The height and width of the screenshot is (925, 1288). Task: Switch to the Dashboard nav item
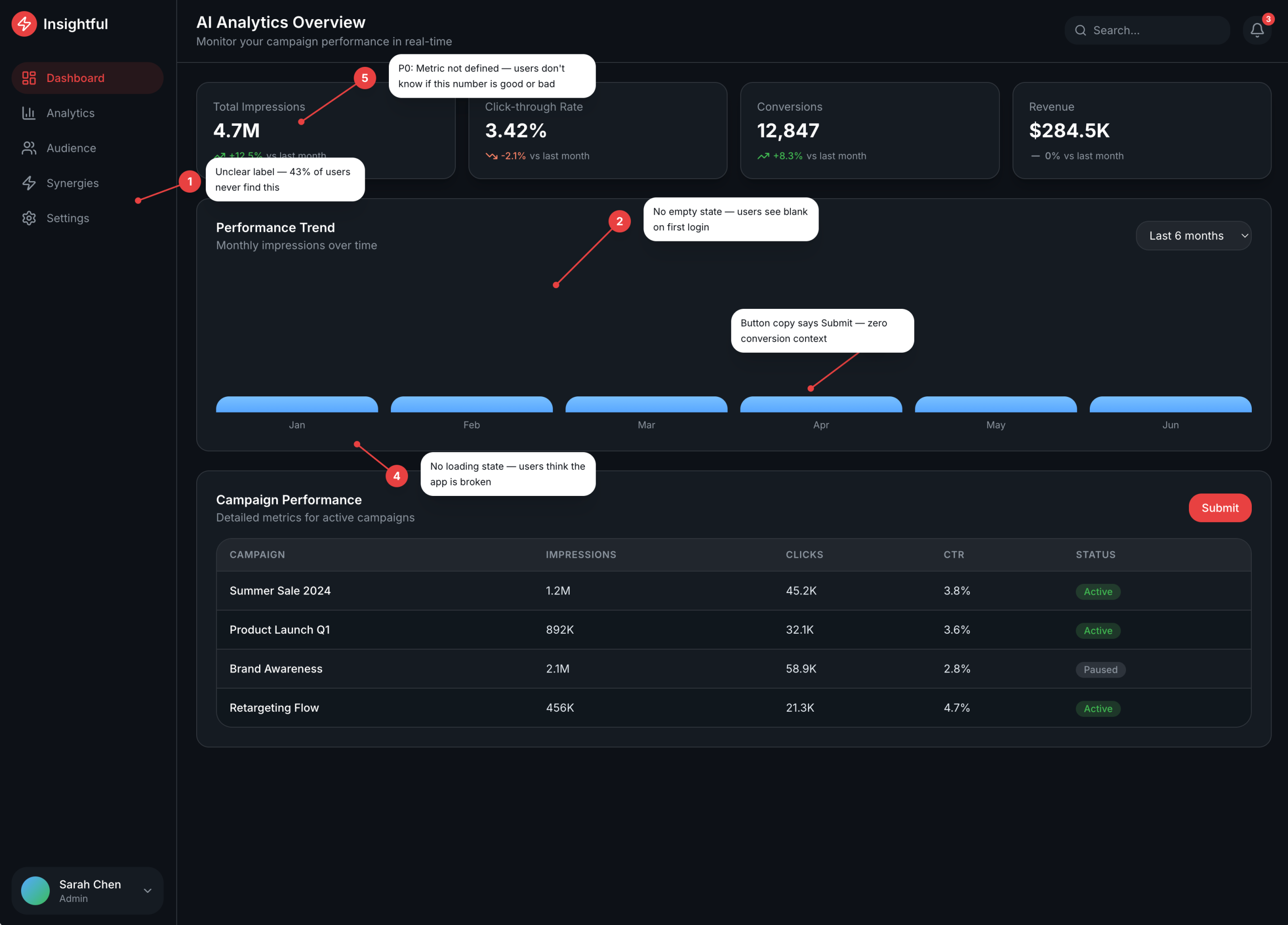75,78
